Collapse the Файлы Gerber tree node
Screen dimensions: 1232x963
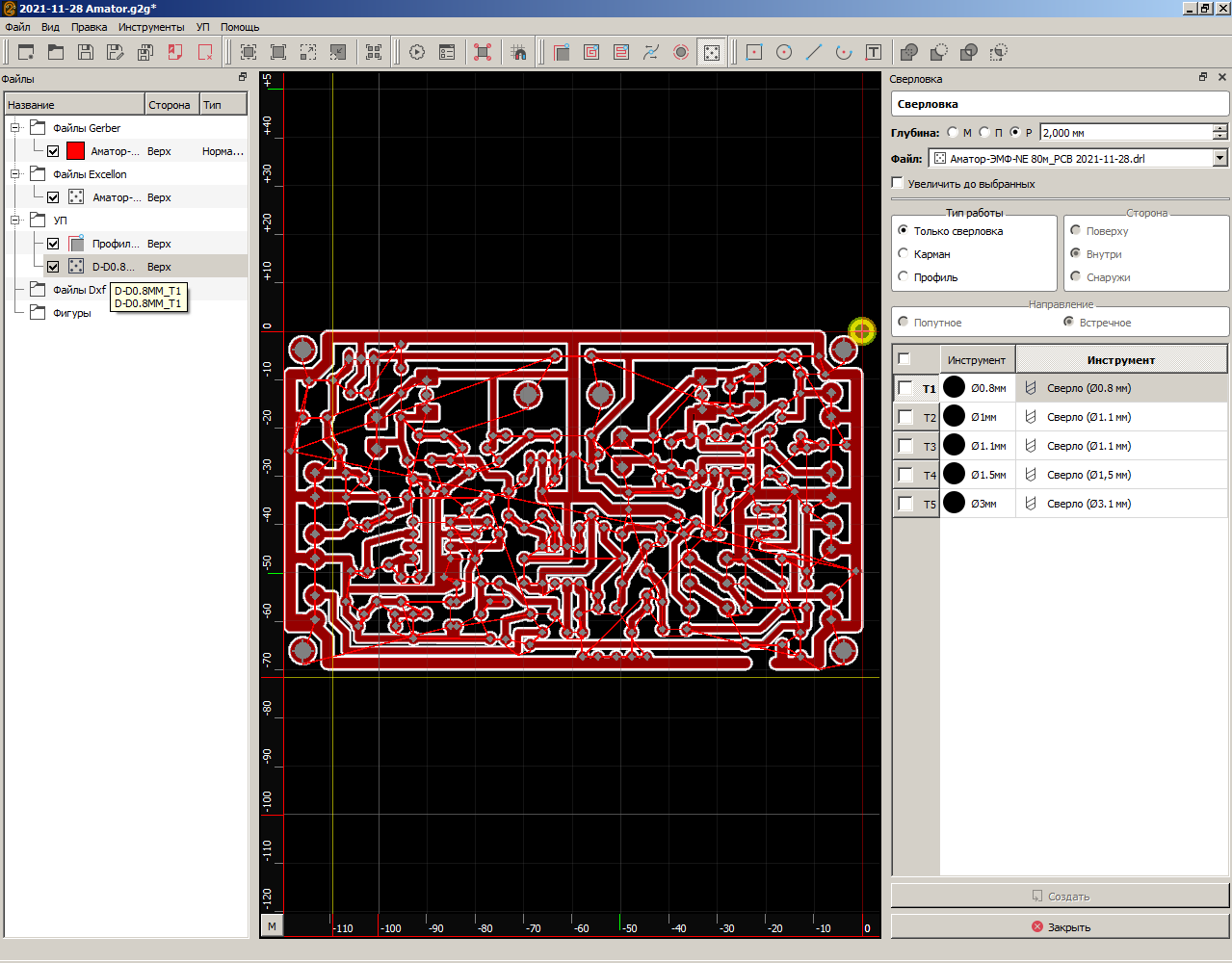tap(15, 127)
